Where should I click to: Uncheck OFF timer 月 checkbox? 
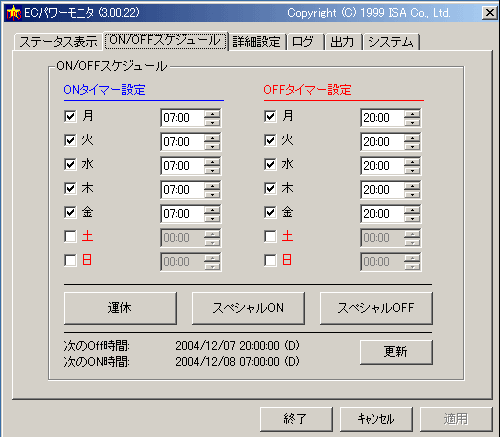click(270, 116)
